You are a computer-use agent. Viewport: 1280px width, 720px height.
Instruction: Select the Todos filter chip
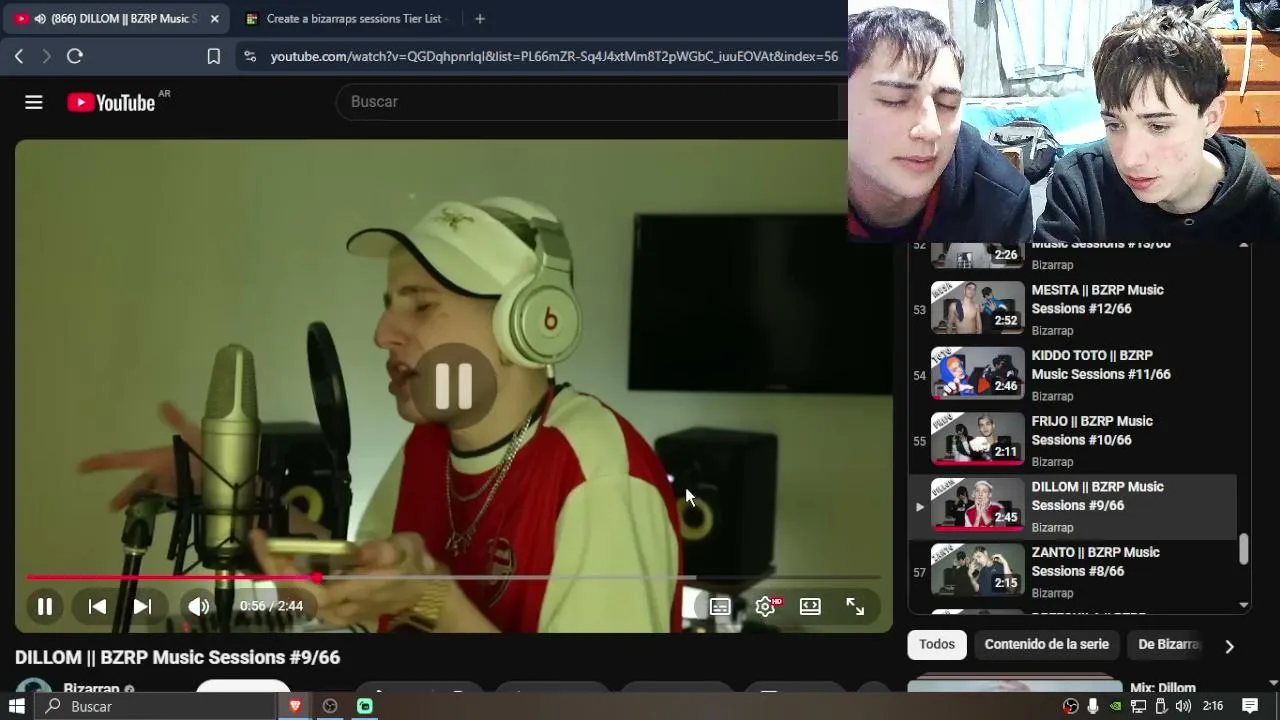pyautogui.click(x=937, y=645)
